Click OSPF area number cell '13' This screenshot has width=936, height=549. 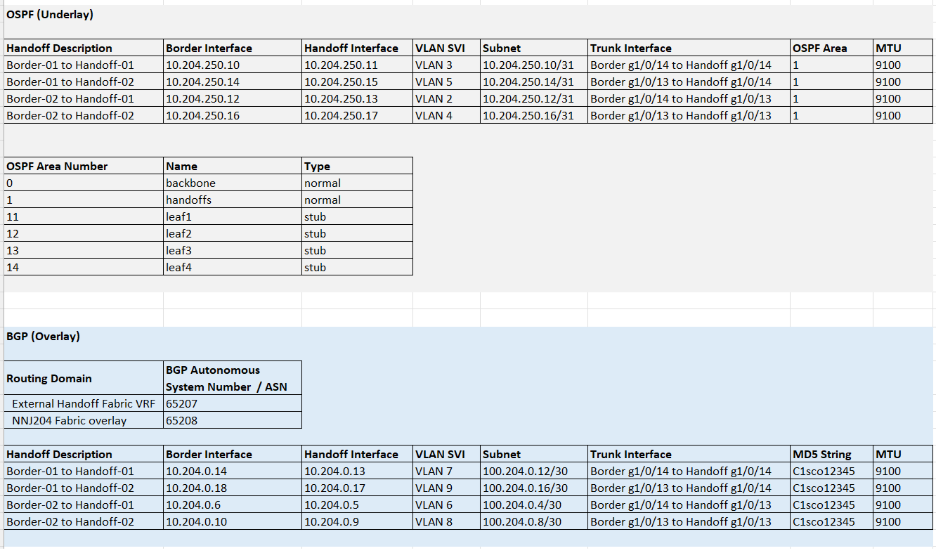click(84, 251)
